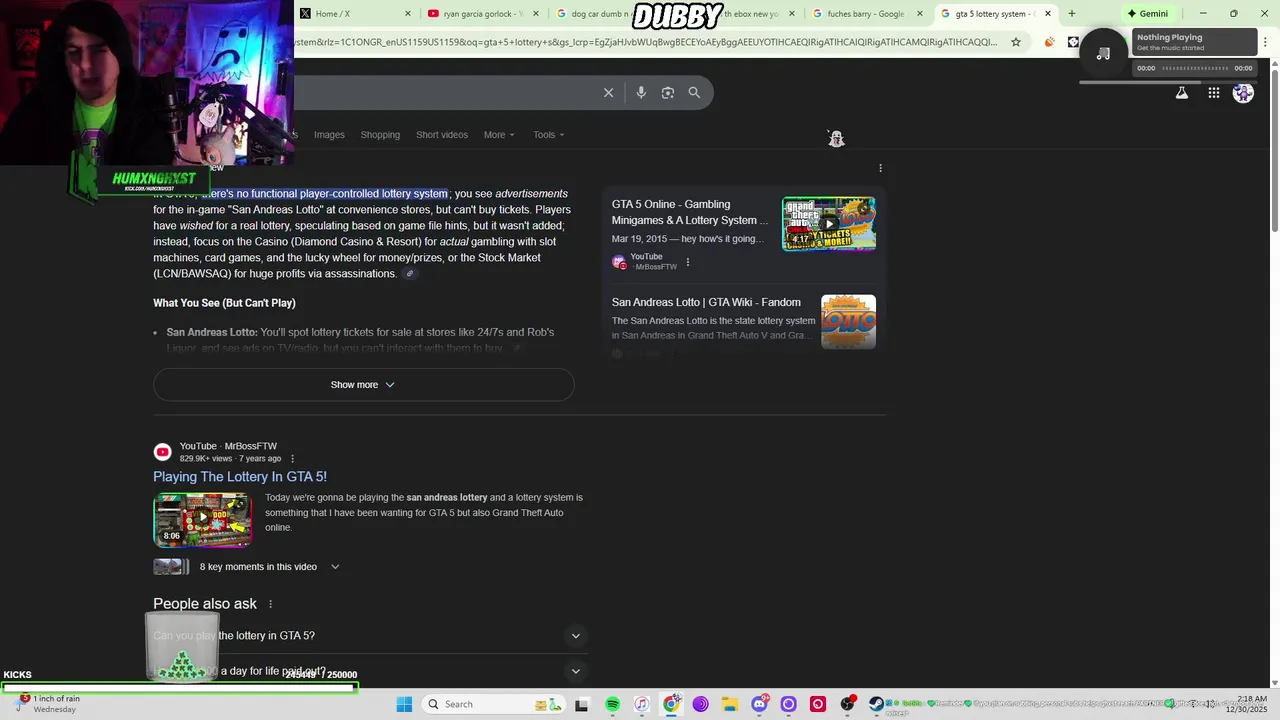
Task: Click the music player progress bar
Action: click(1195, 69)
